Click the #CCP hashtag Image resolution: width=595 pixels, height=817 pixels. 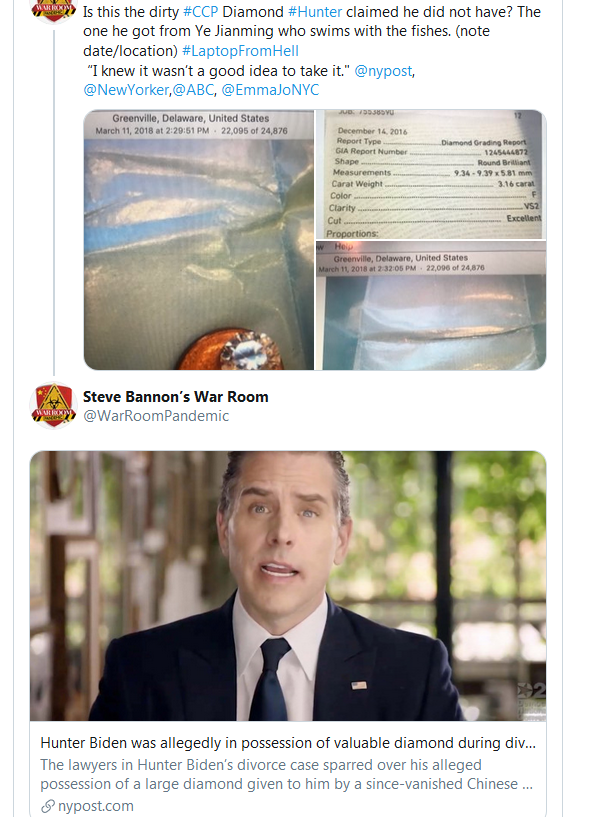tap(201, 11)
